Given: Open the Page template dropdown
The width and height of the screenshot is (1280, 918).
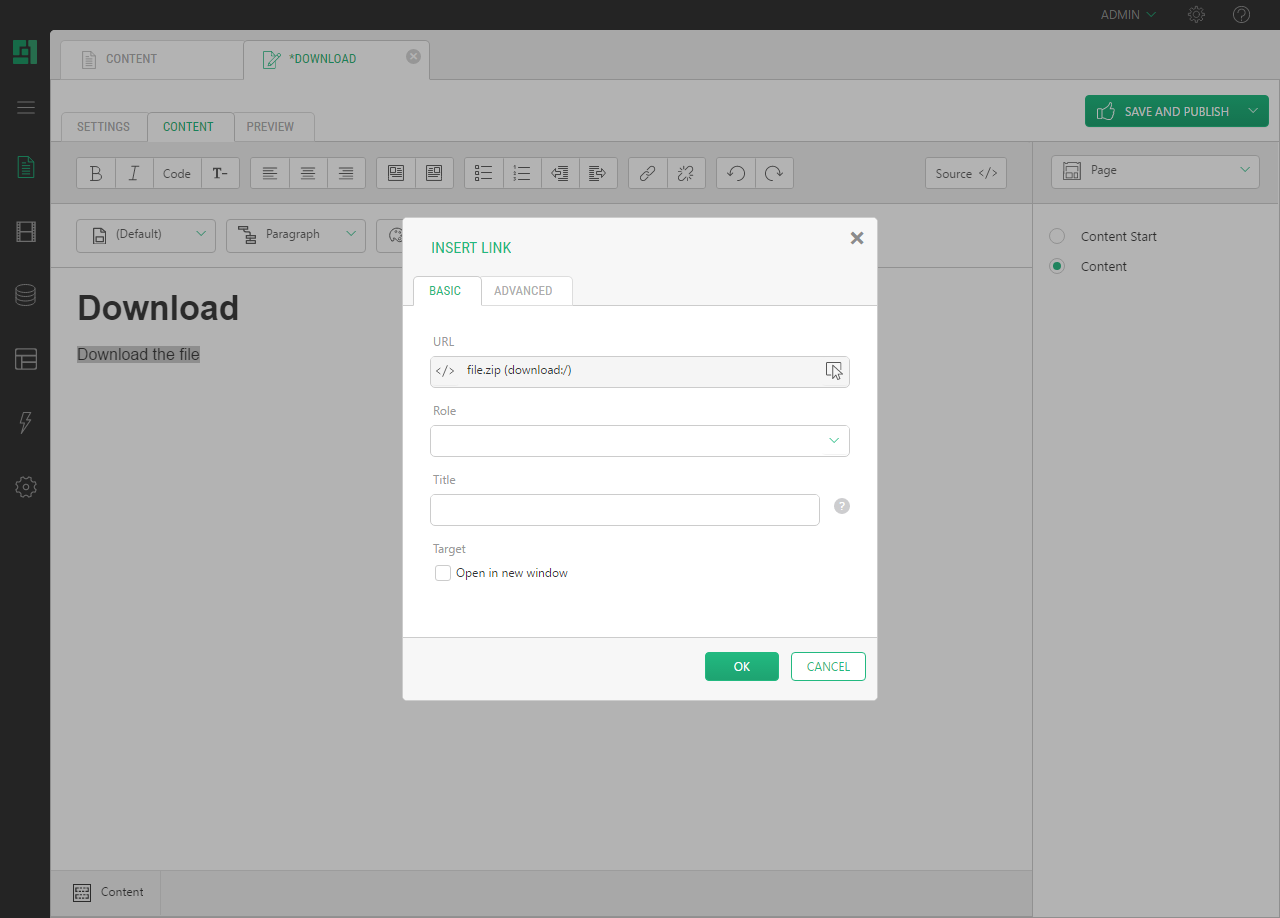Looking at the screenshot, I should pos(1155,171).
